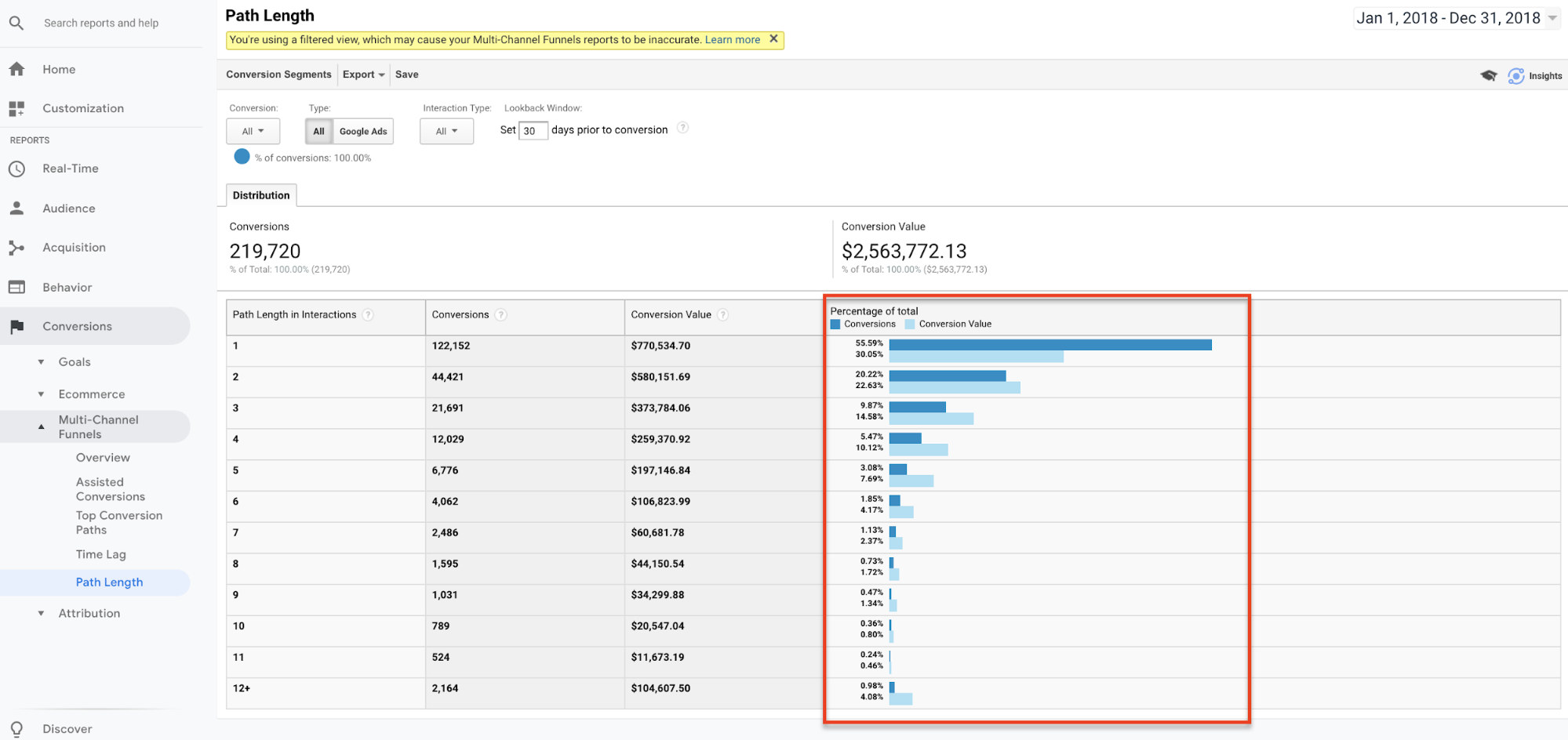Click help icon beside Lookback Window days
The width and height of the screenshot is (1568, 740).
click(x=682, y=128)
